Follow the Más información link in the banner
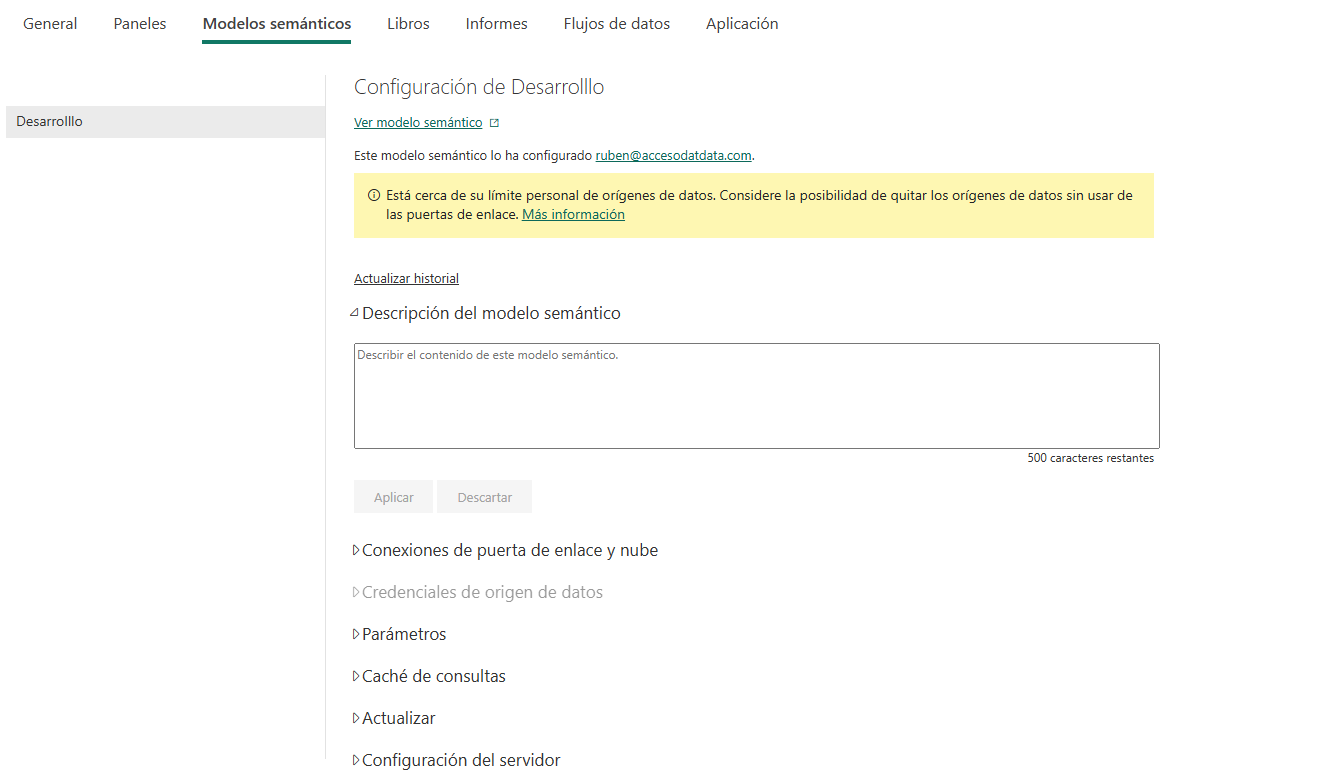The image size is (1318, 781). point(573,215)
